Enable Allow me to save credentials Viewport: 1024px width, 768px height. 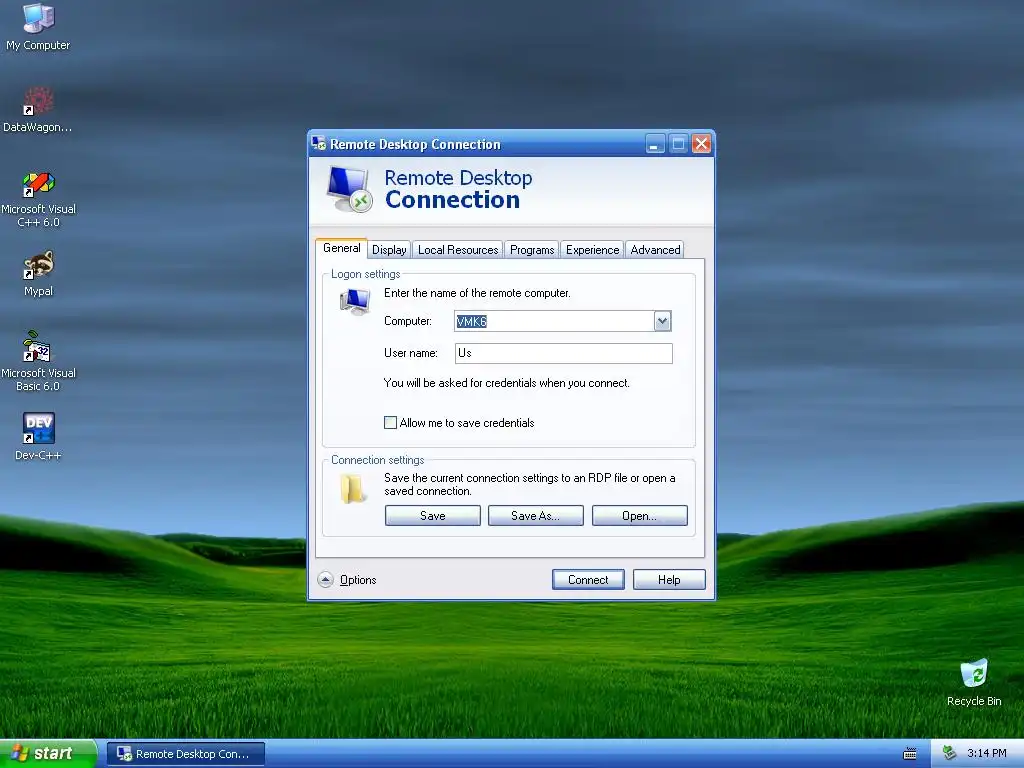point(391,423)
